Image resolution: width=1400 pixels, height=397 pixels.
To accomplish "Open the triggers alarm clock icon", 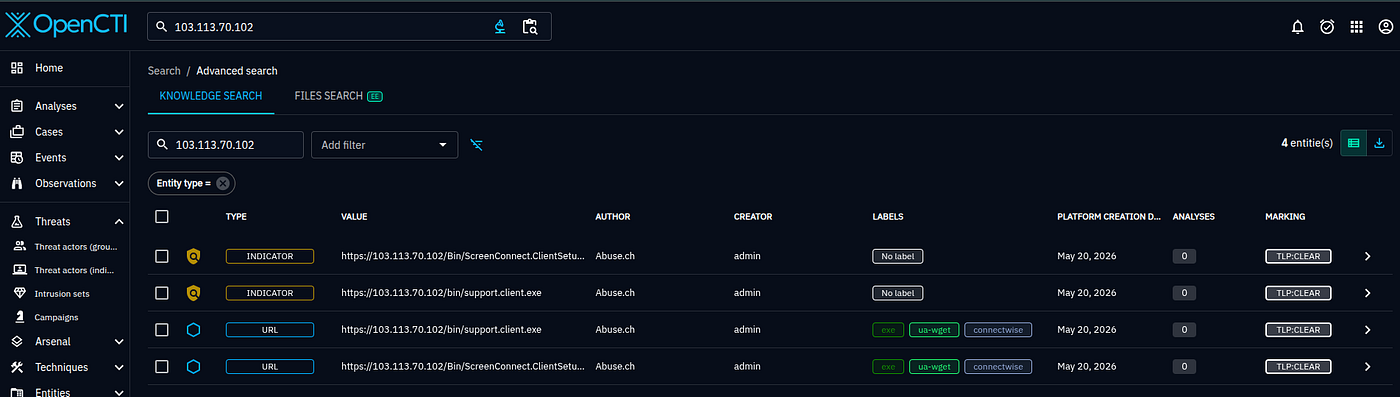I will [x=1327, y=27].
